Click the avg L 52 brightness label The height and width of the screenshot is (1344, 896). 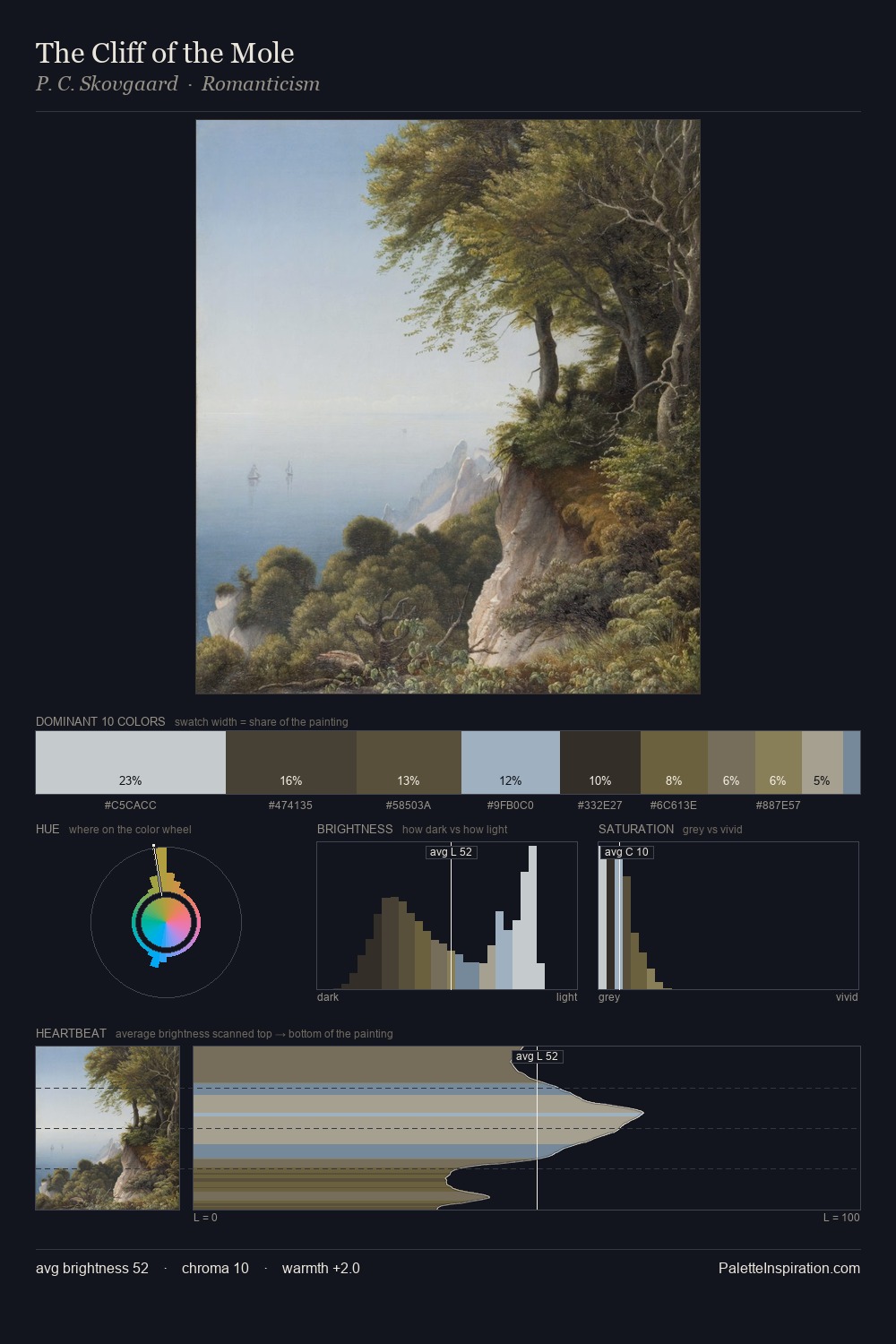tap(451, 852)
